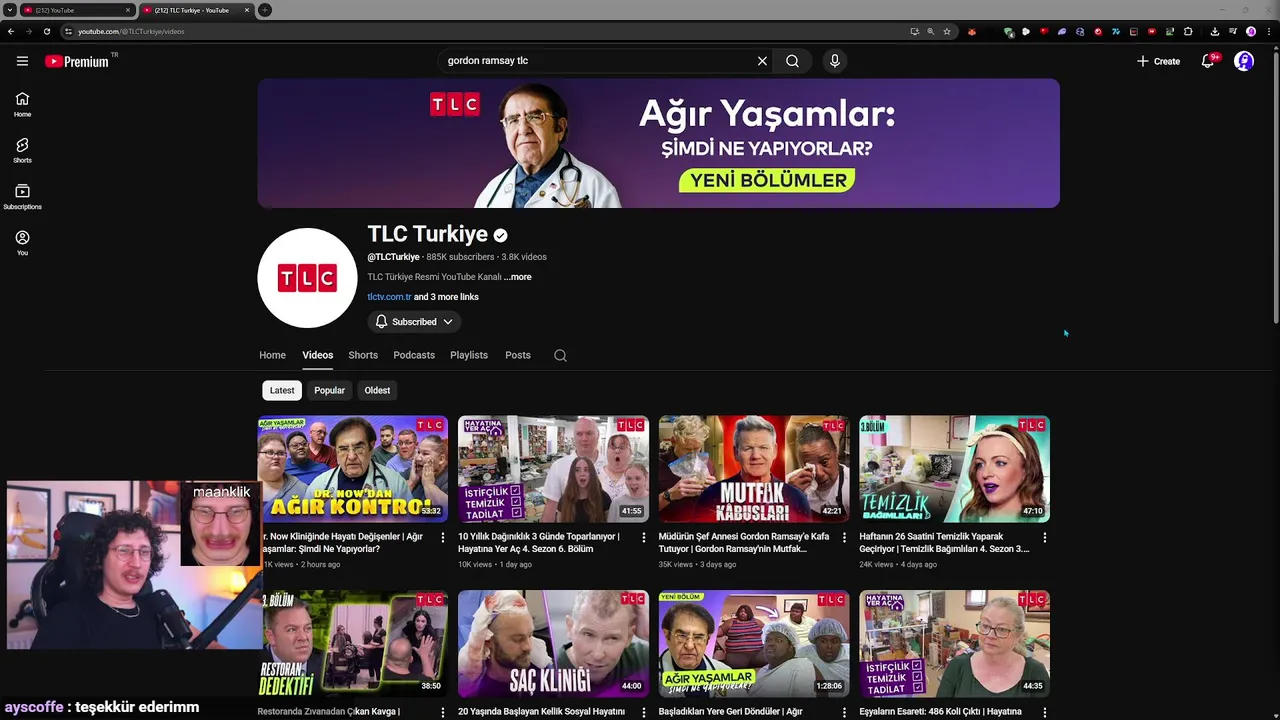
Task: Open the YouTube guide hamburger menu
Action: tap(22, 61)
